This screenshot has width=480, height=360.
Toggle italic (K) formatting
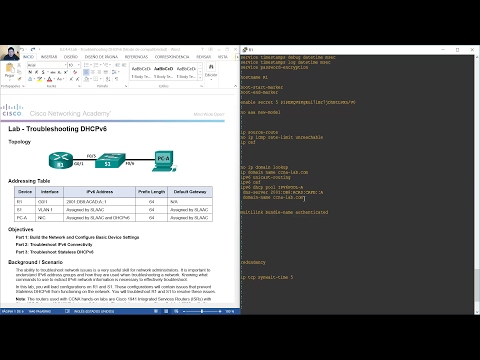(36, 72)
